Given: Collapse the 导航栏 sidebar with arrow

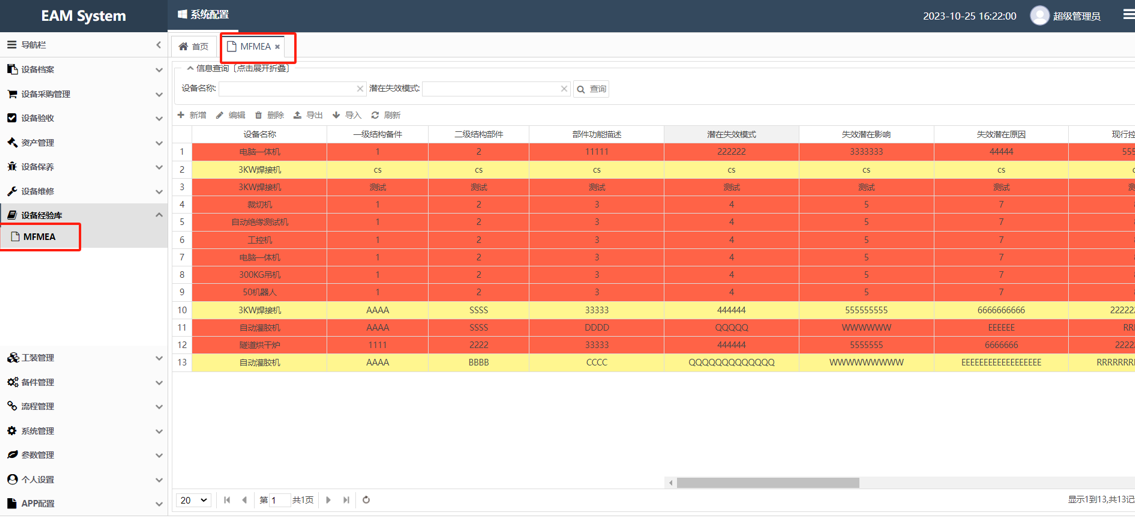Looking at the screenshot, I should pyautogui.click(x=158, y=45).
